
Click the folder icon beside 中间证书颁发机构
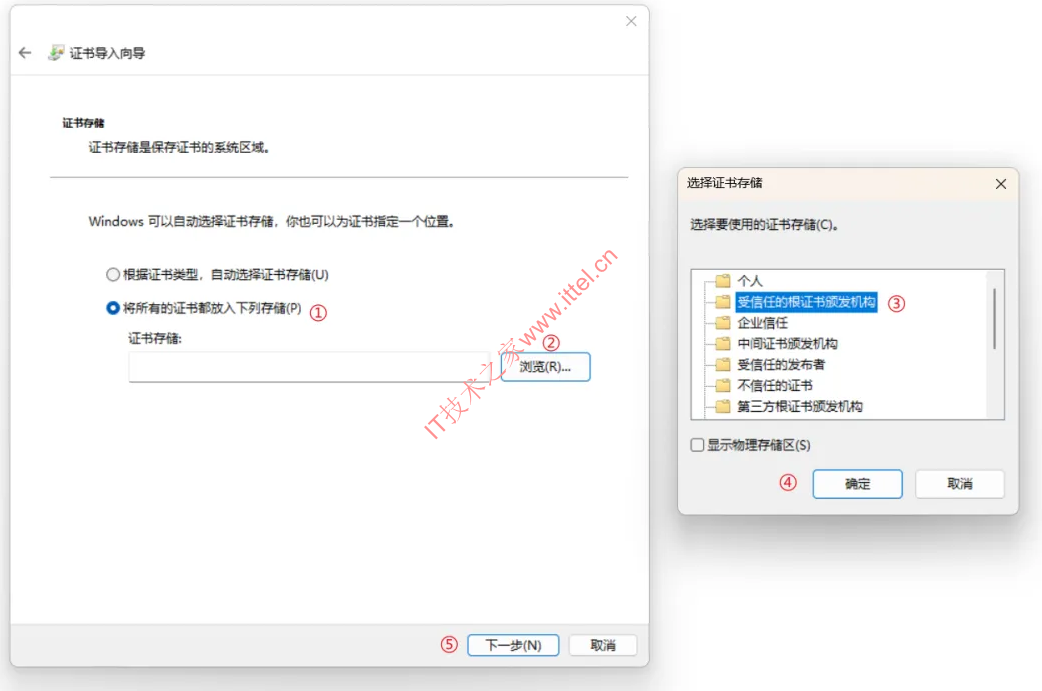pyautogui.click(x=723, y=344)
